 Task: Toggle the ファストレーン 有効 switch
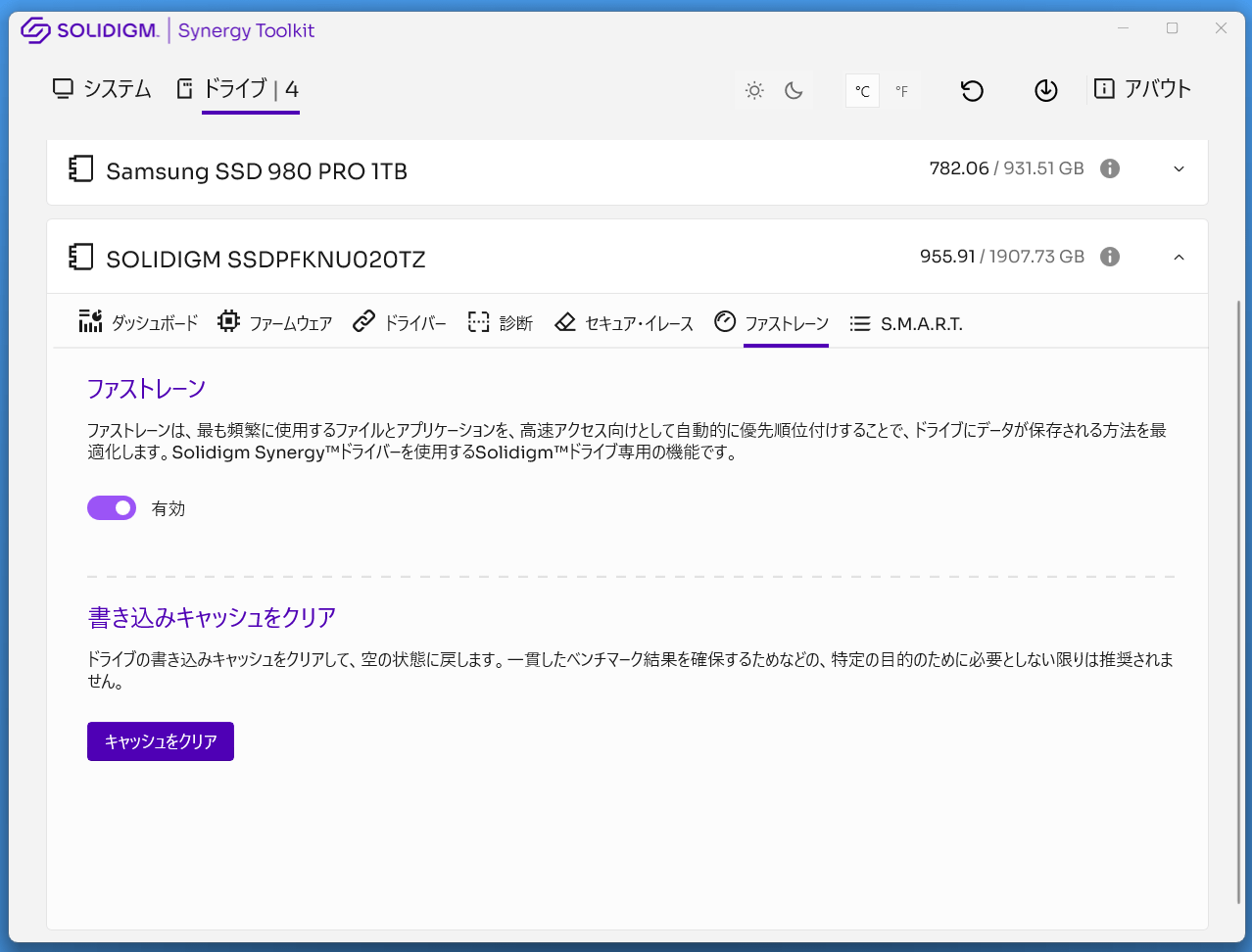pos(112,507)
